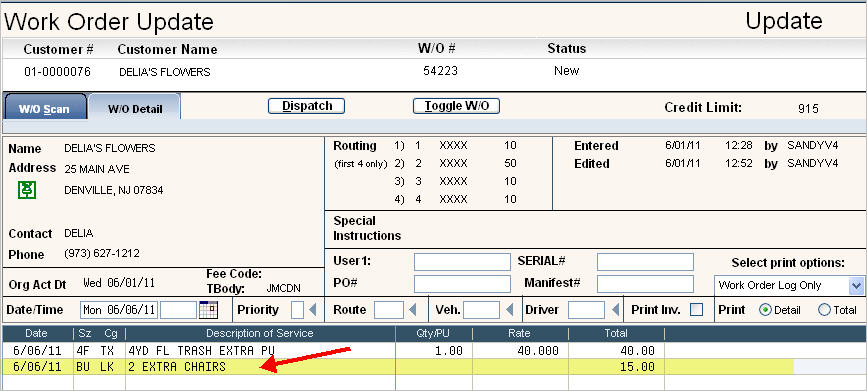Click the 40.00 total cell
Image resolution: width=867 pixels, height=391 pixels.
click(637, 351)
